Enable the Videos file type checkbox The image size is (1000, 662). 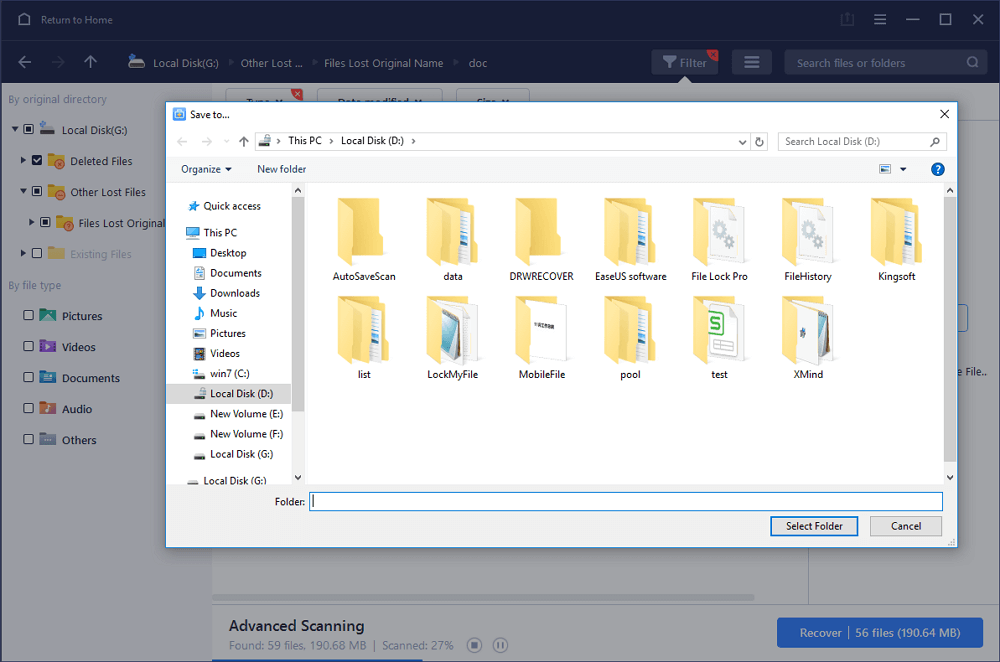28,347
